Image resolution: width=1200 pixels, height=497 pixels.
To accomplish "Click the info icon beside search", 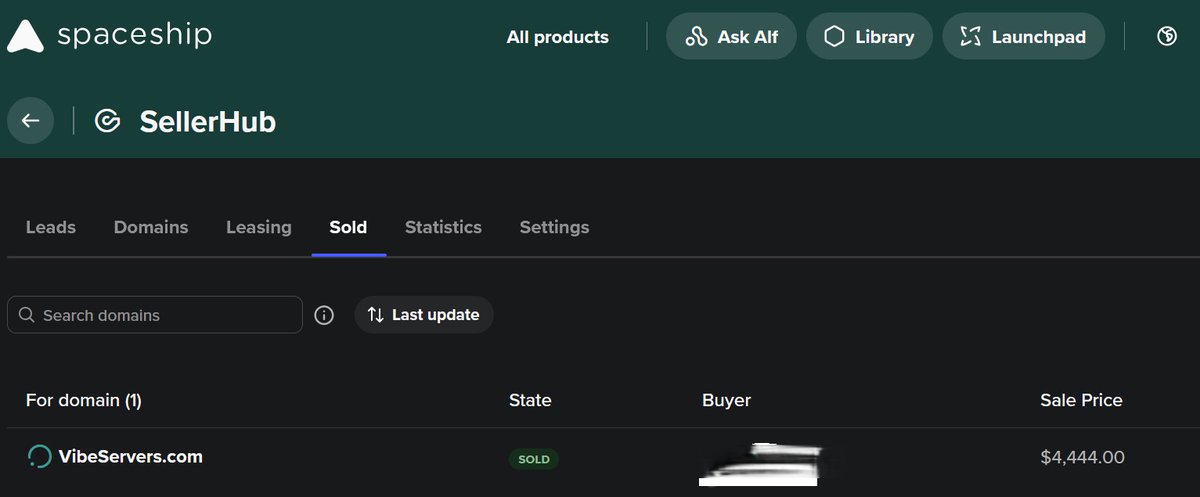I will (324, 315).
